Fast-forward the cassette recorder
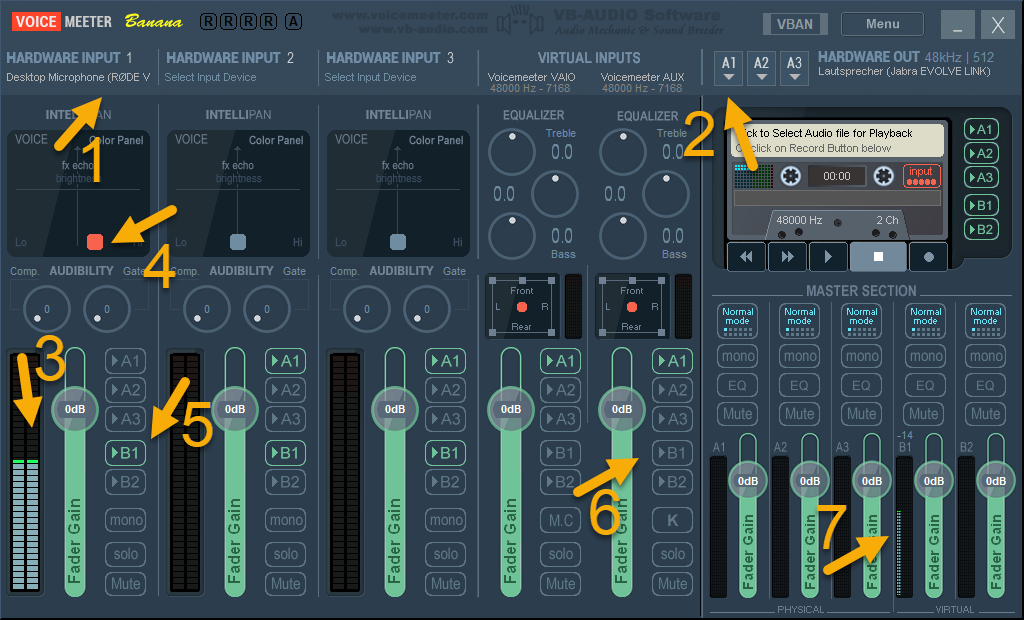Screen dimensions: 1024x620 coord(788,257)
